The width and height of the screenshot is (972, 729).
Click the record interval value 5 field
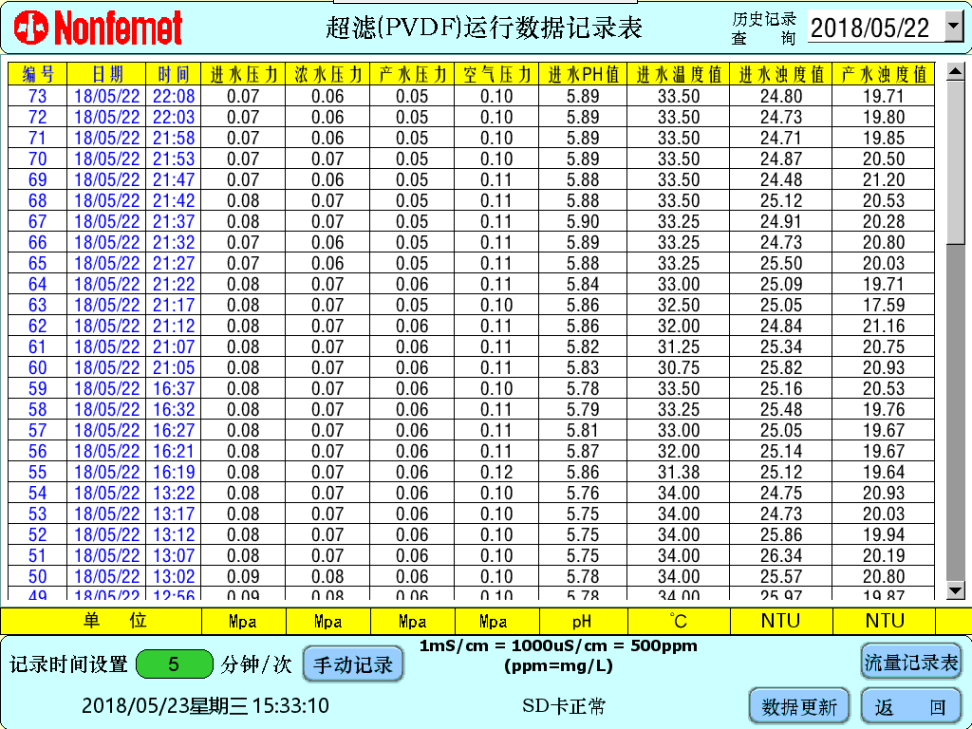[174, 664]
